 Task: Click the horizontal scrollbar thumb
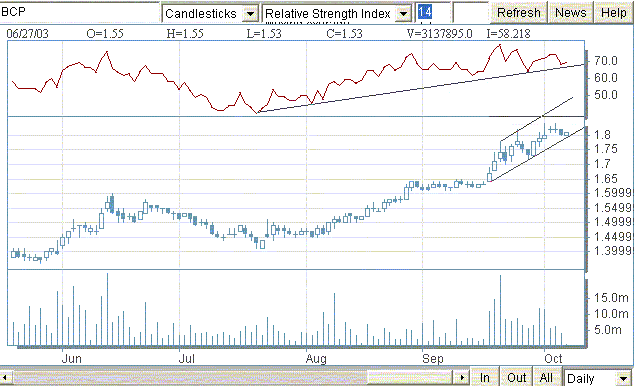pyautogui.click(x=409, y=377)
